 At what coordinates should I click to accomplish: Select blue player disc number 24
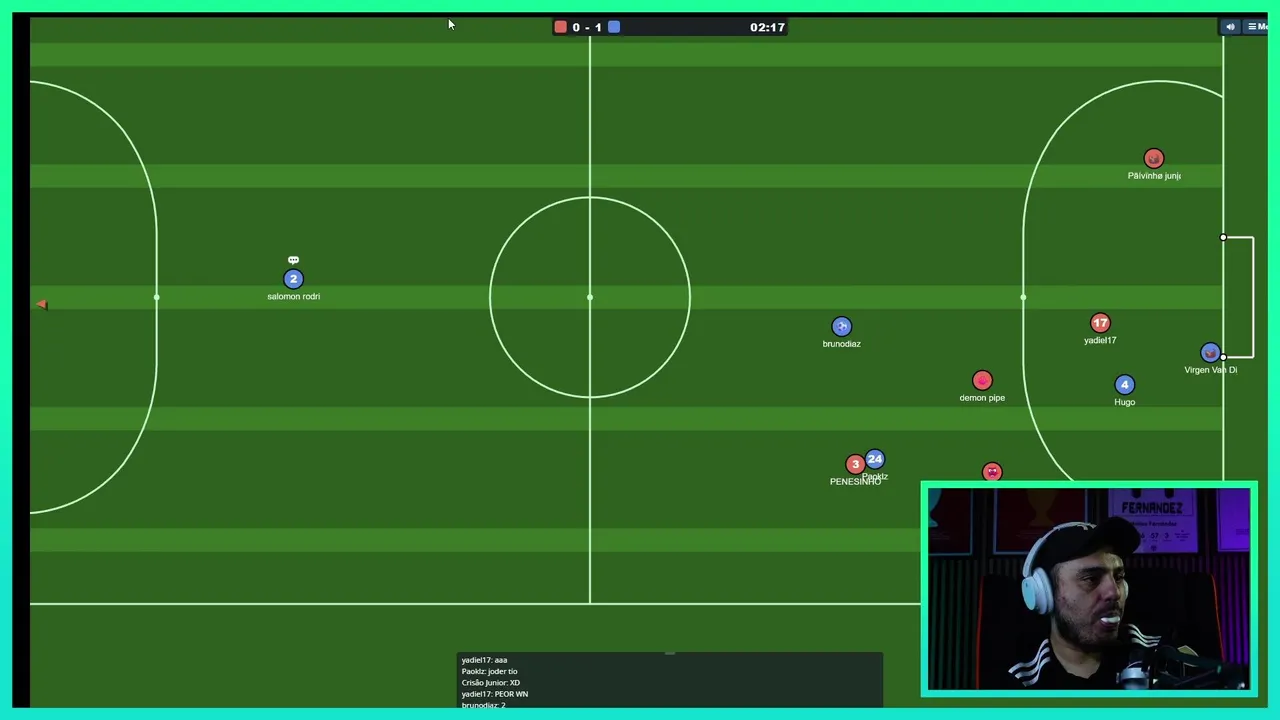[x=875, y=459]
